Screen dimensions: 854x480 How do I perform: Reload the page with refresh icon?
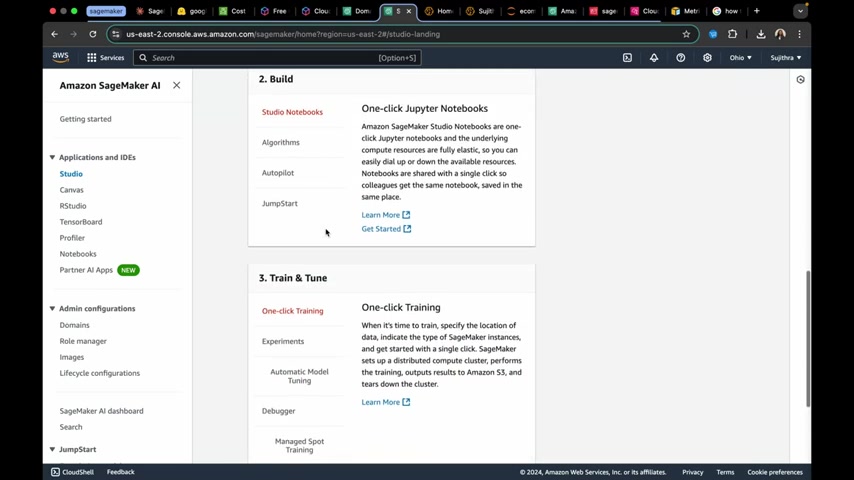pyautogui.click(x=93, y=34)
